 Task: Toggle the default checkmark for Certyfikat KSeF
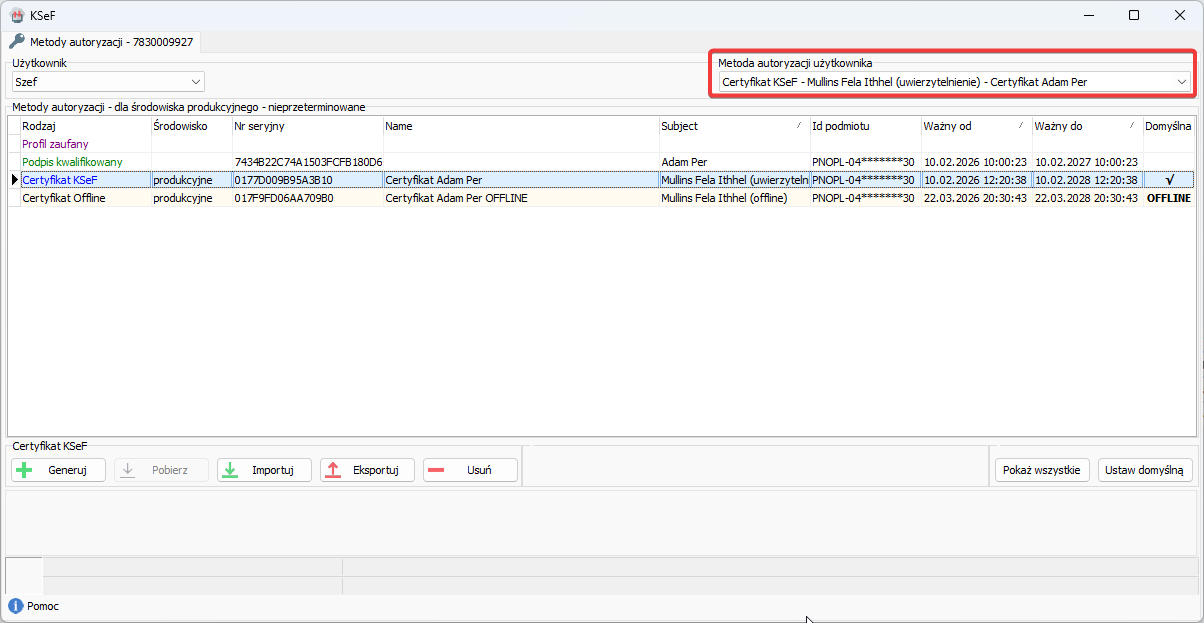coord(1168,180)
